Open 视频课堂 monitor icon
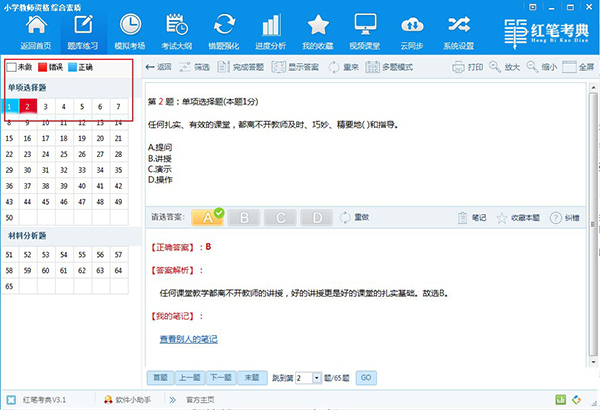600x410 pixels. pyautogui.click(x=365, y=25)
